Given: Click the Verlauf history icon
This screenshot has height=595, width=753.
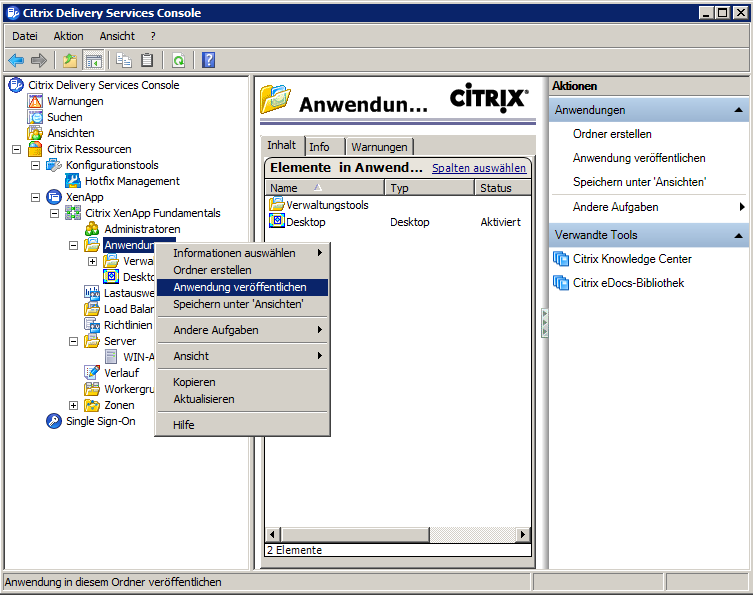Looking at the screenshot, I should (92, 373).
